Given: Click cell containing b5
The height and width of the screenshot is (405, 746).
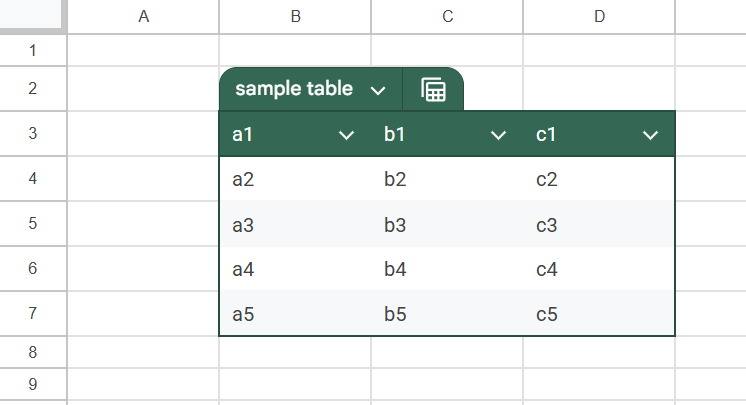Looking at the screenshot, I should (x=447, y=314).
